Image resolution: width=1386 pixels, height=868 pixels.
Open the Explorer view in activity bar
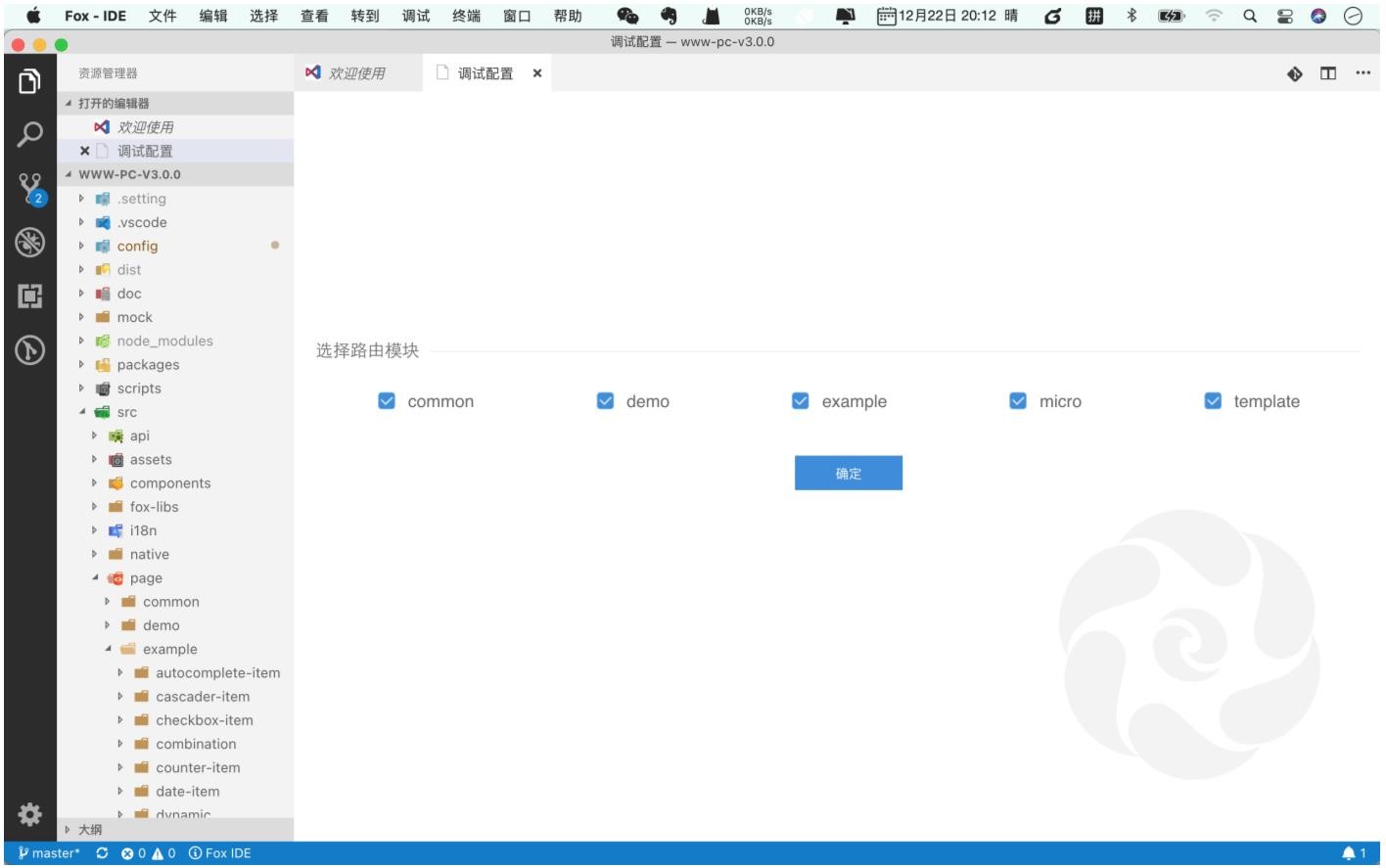[x=29, y=81]
